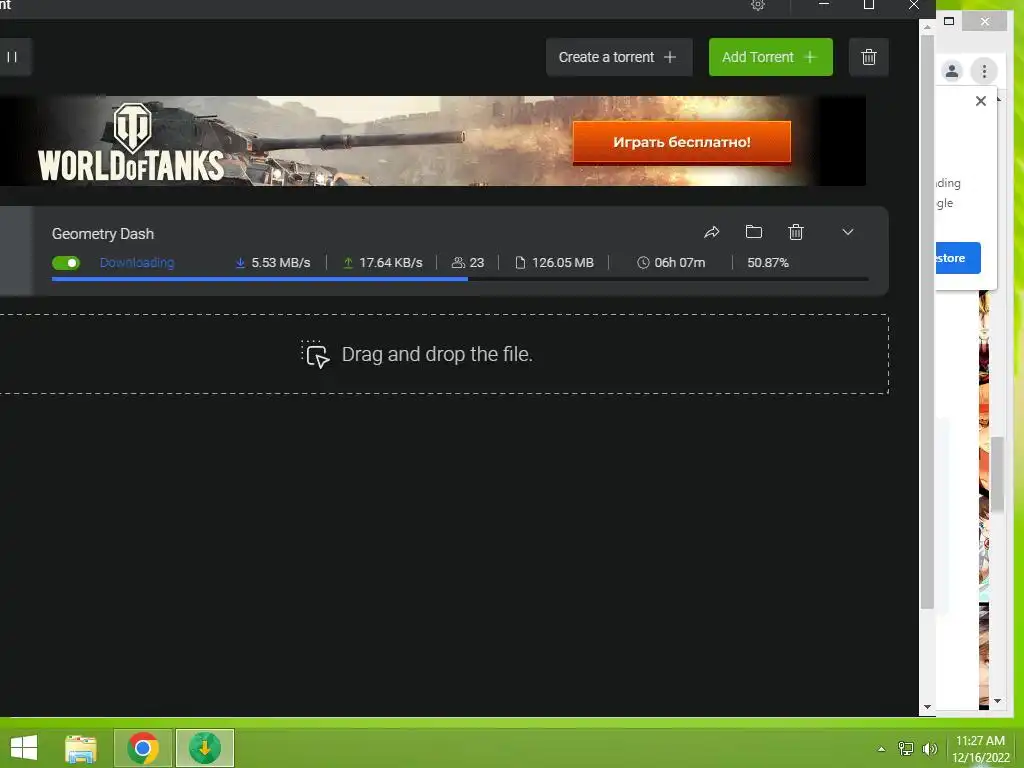Switch to Chrome in taskbar
1024x768 pixels.
pyautogui.click(x=143, y=748)
